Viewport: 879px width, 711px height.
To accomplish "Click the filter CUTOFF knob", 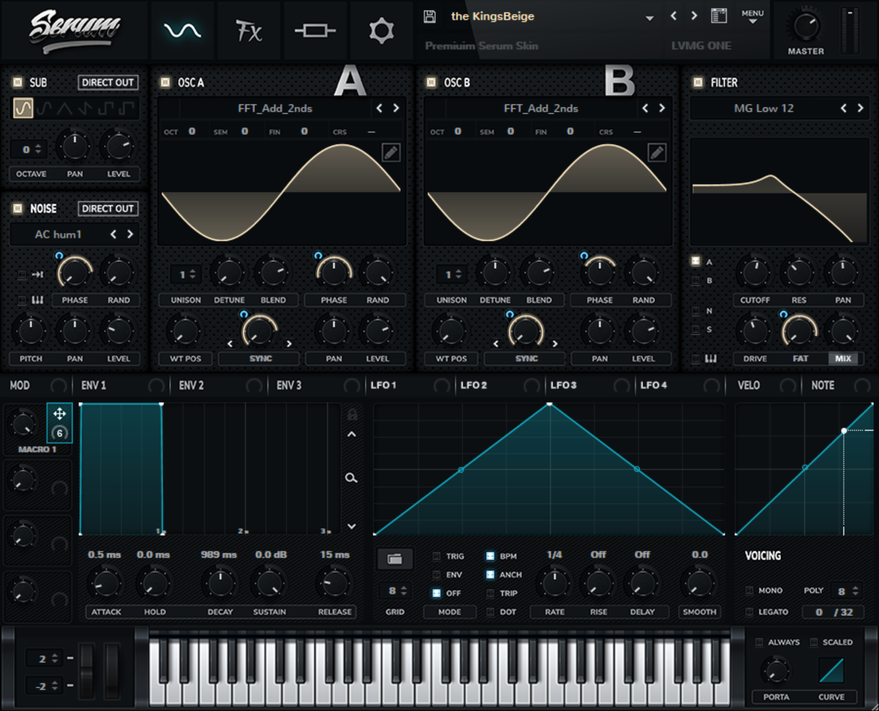I will pos(755,273).
